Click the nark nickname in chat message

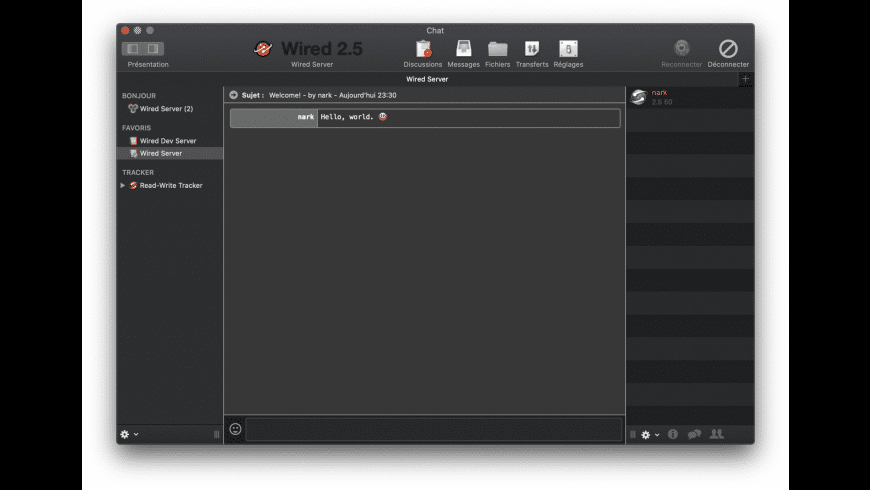(306, 117)
